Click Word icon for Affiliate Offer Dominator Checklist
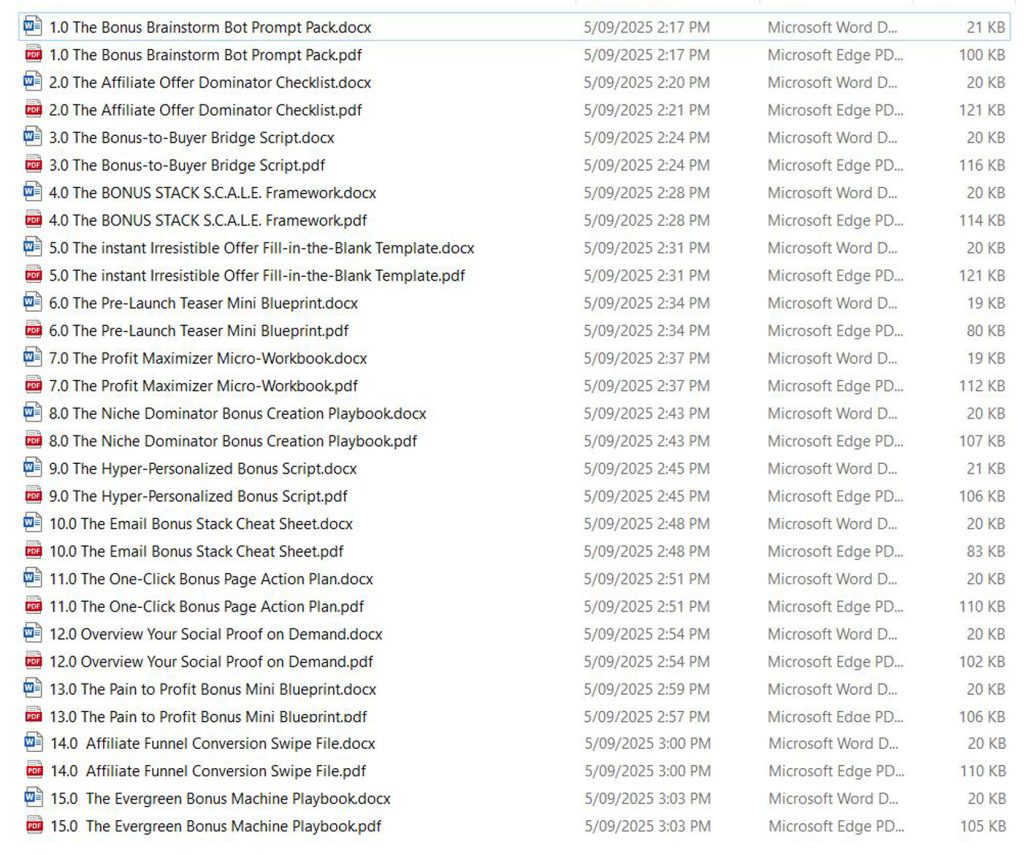The image size is (1024, 855). point(33,82)
